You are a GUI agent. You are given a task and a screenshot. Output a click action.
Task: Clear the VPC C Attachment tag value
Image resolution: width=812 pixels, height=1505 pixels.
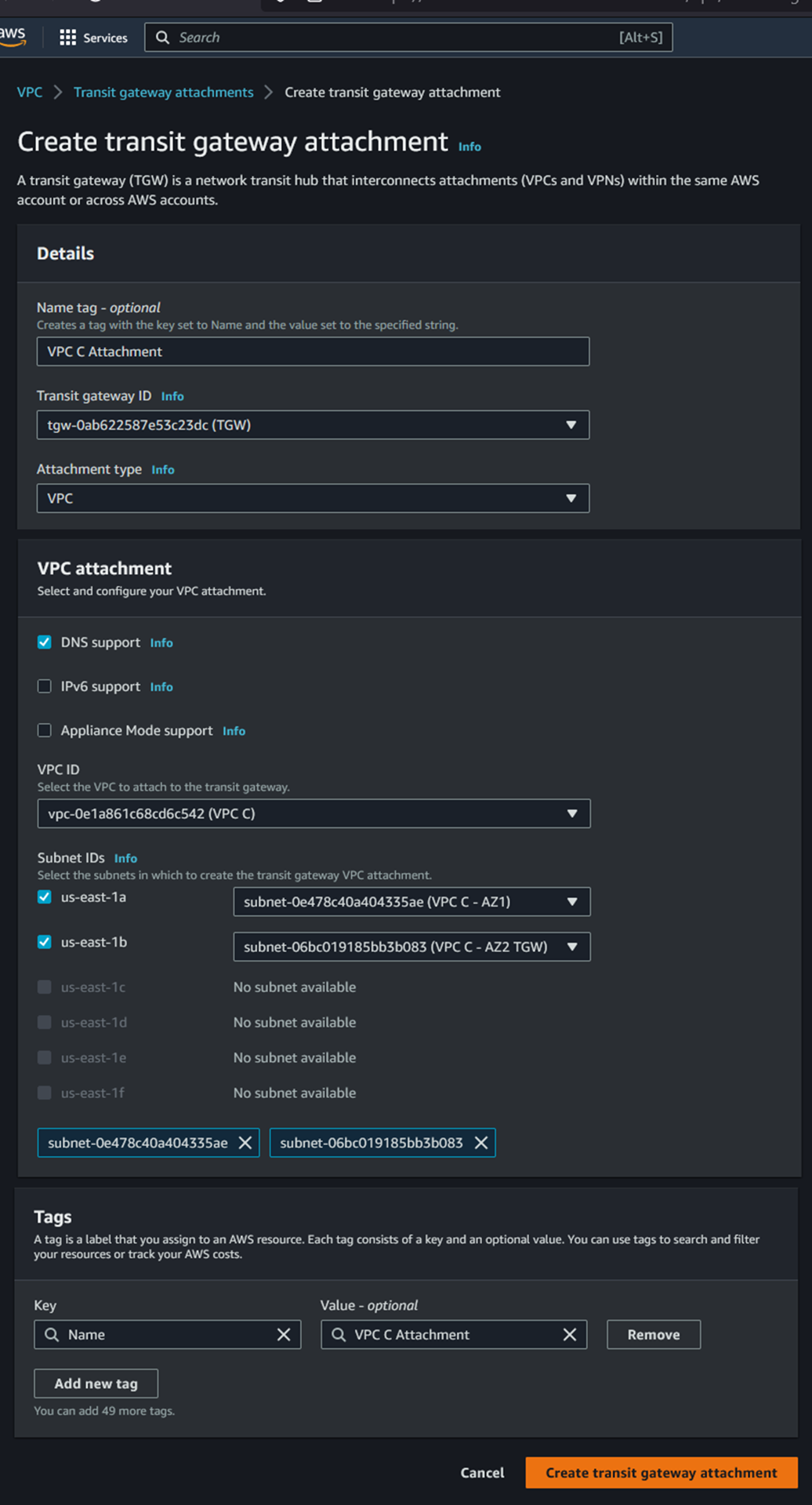coord(570,1334)
